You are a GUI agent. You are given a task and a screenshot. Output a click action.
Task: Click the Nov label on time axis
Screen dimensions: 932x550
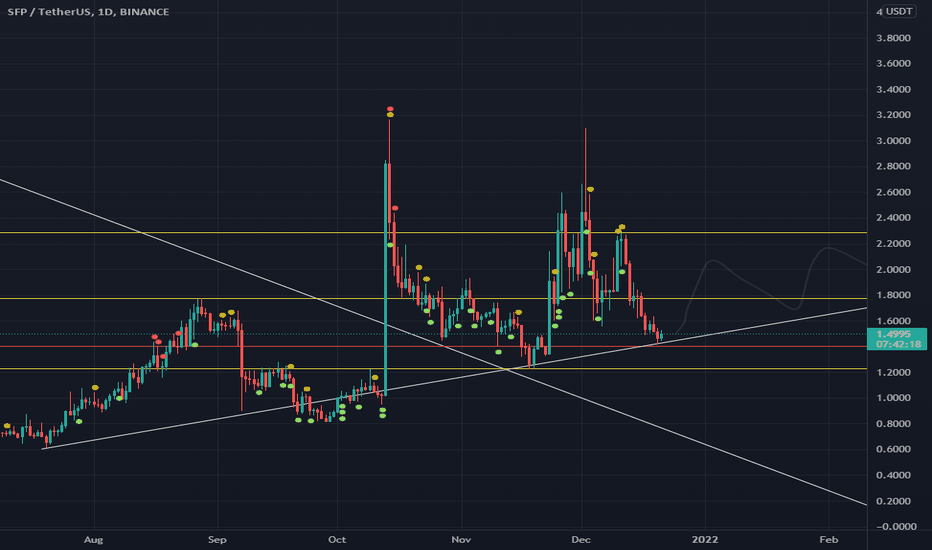point(461,540)
